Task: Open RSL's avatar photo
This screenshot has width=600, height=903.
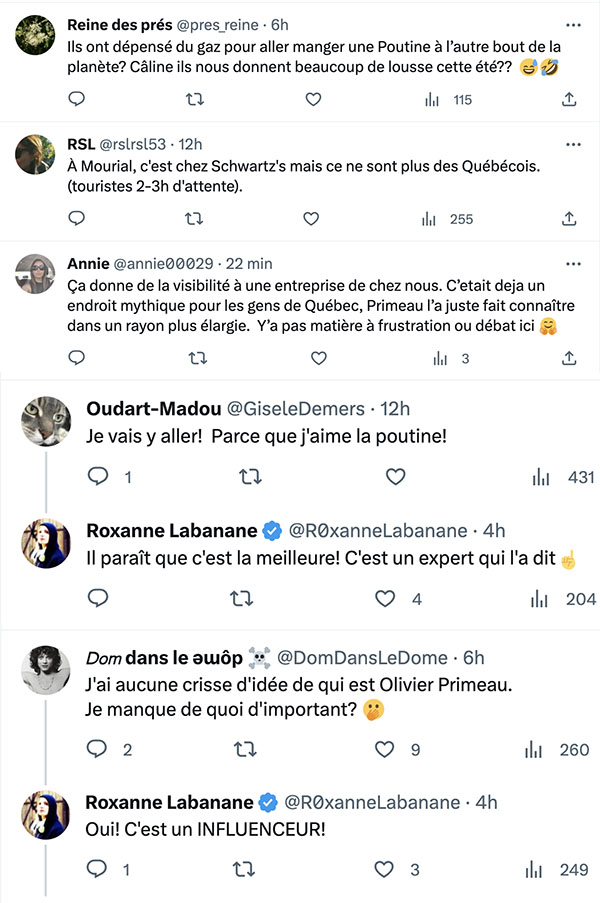Action: pos(35,154)
